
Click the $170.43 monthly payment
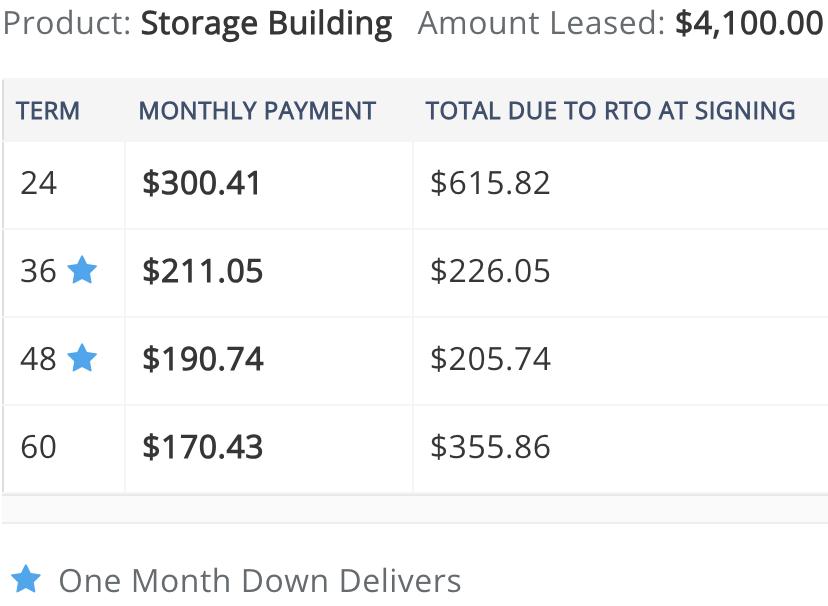[x=202, y=447]
